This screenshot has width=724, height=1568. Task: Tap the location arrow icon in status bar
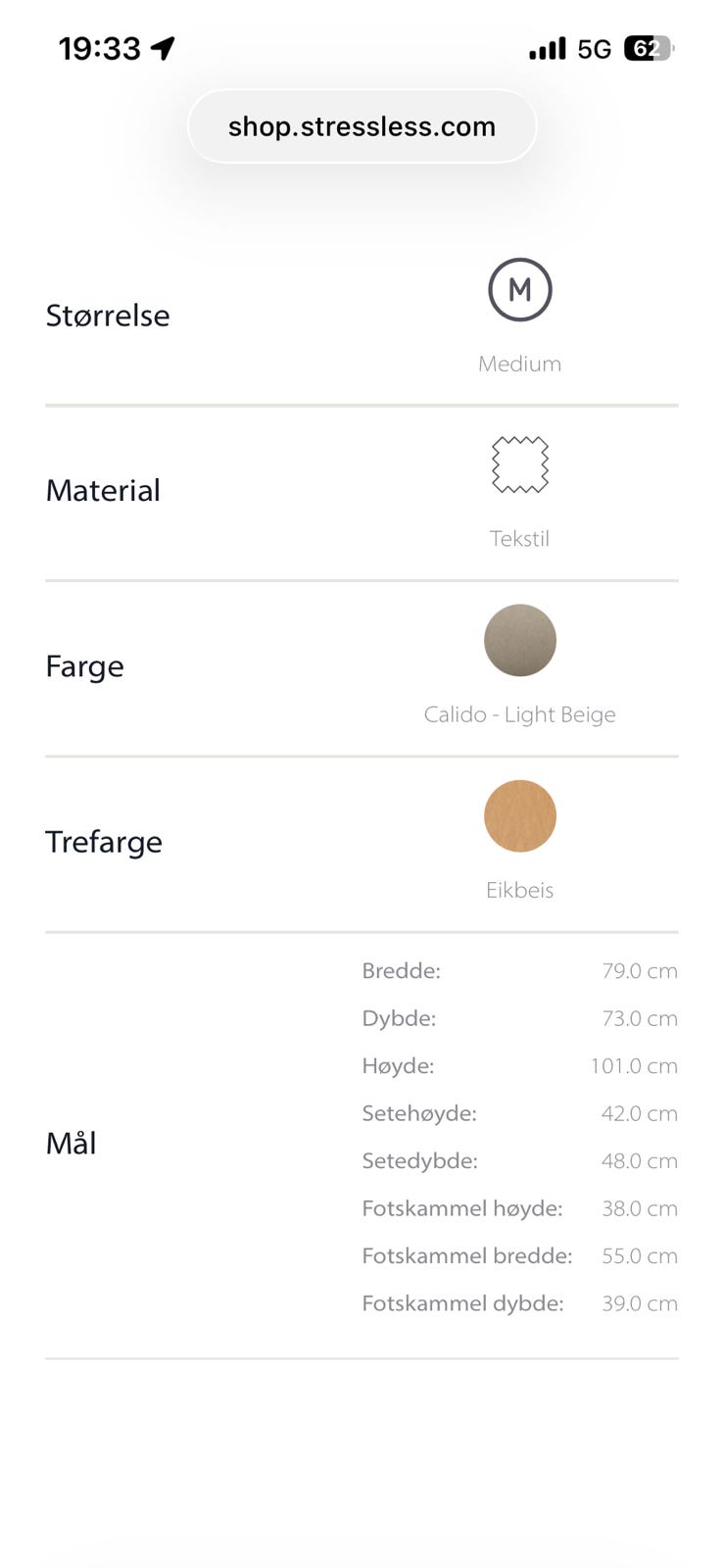click(163, 48)
